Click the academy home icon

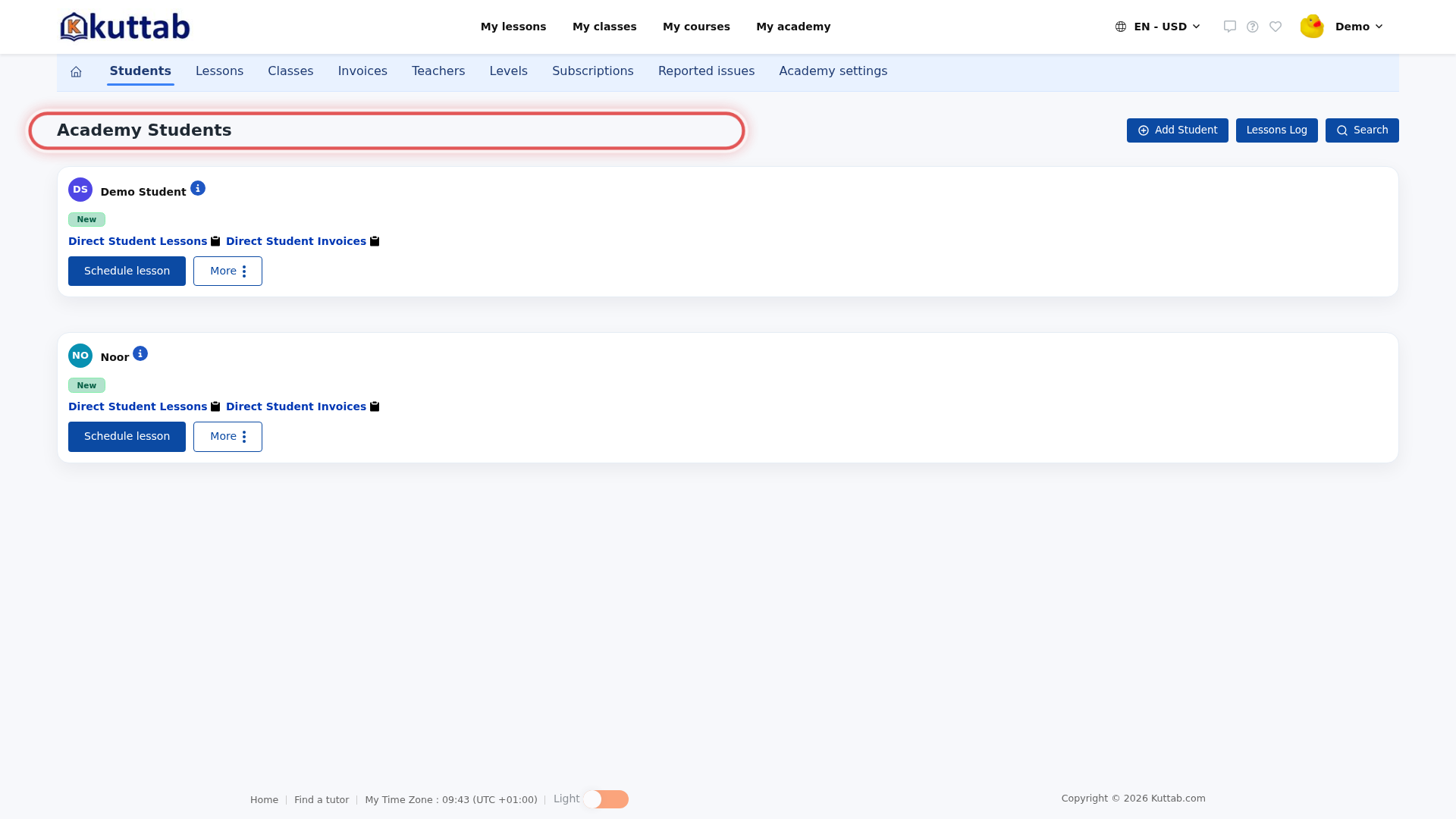[x=76, y=71]
